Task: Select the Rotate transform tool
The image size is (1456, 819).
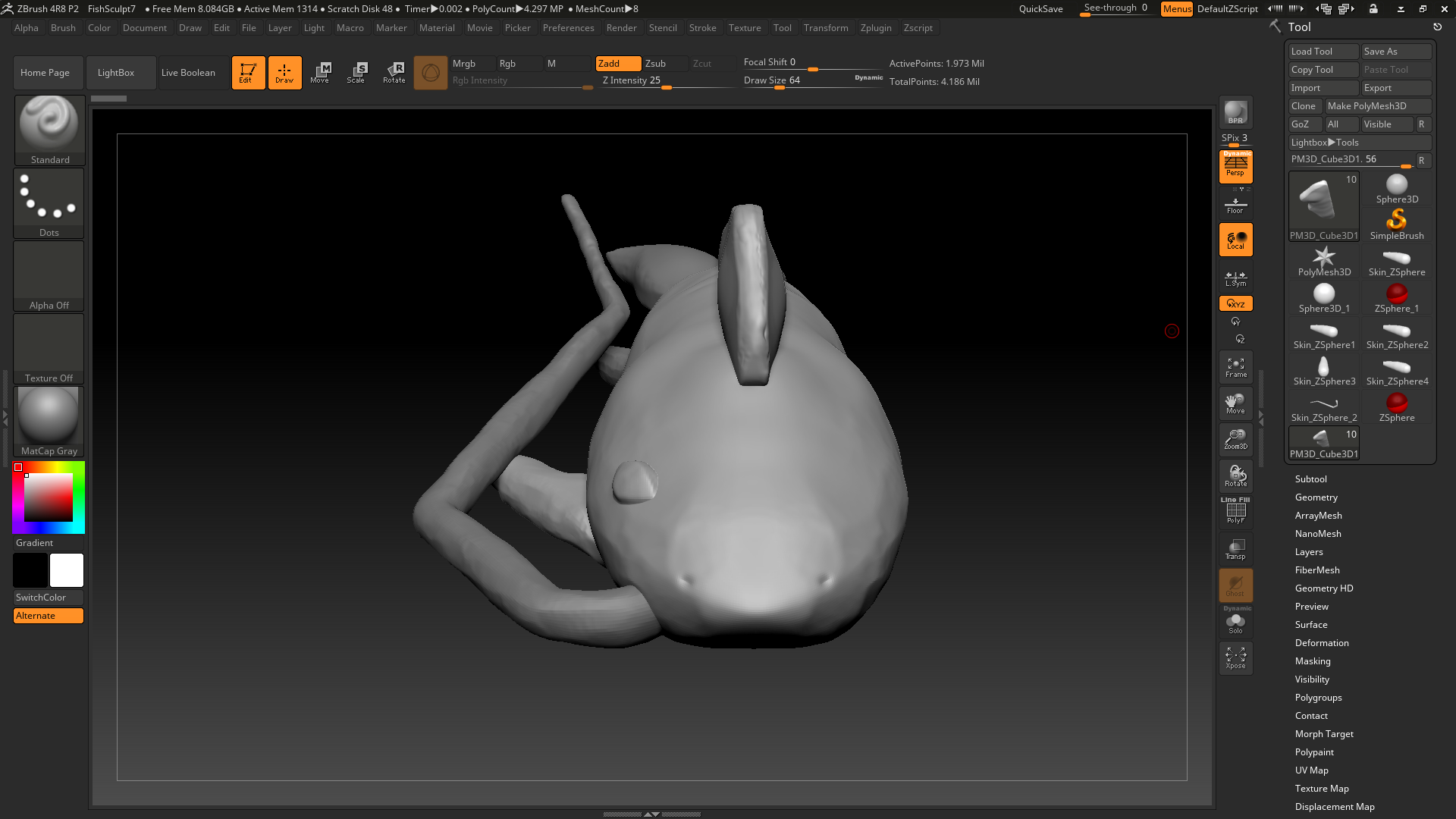Action: (x=394, y=73)
